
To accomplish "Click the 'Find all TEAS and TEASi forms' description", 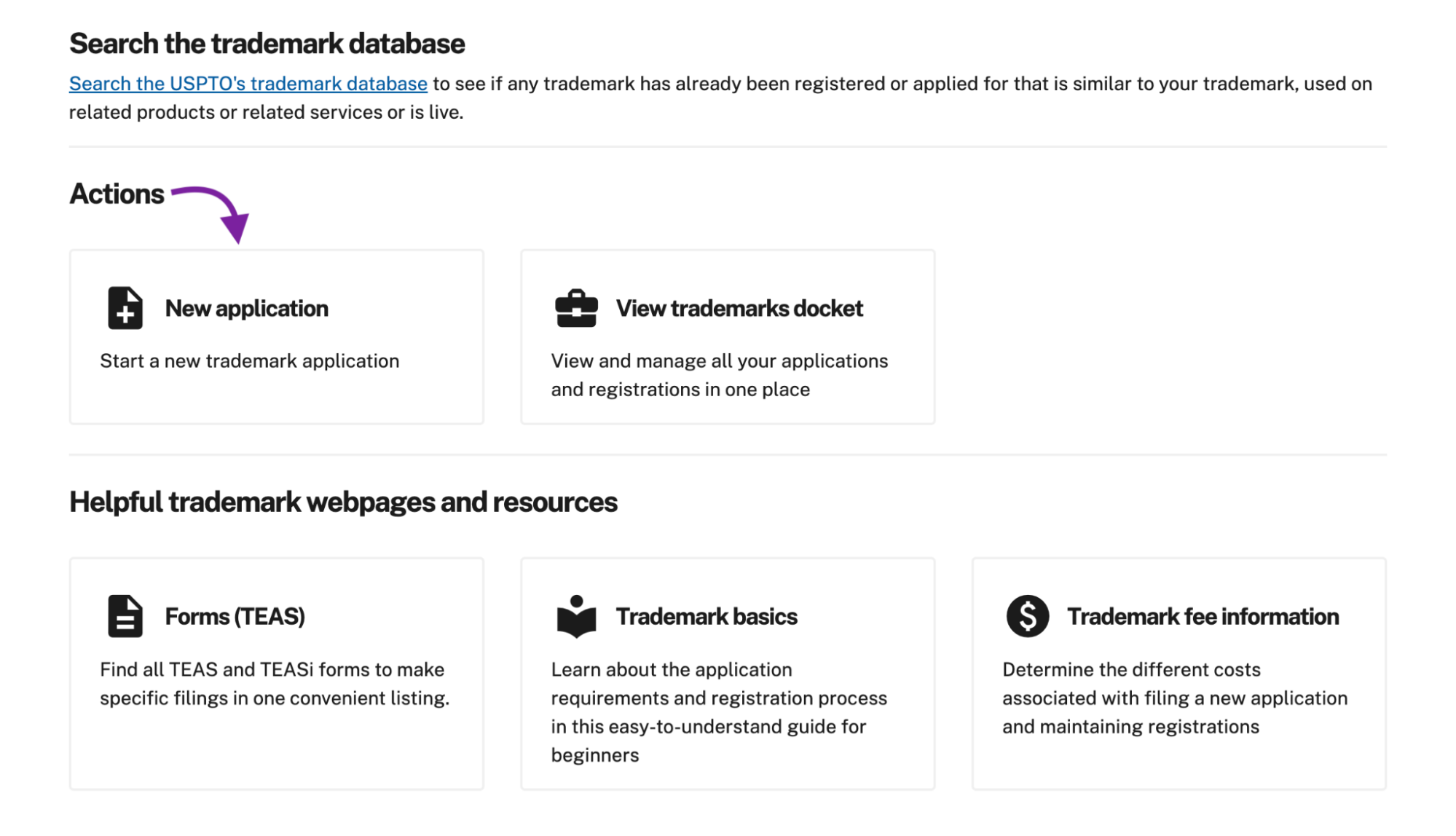I will [x=274, y=684].
